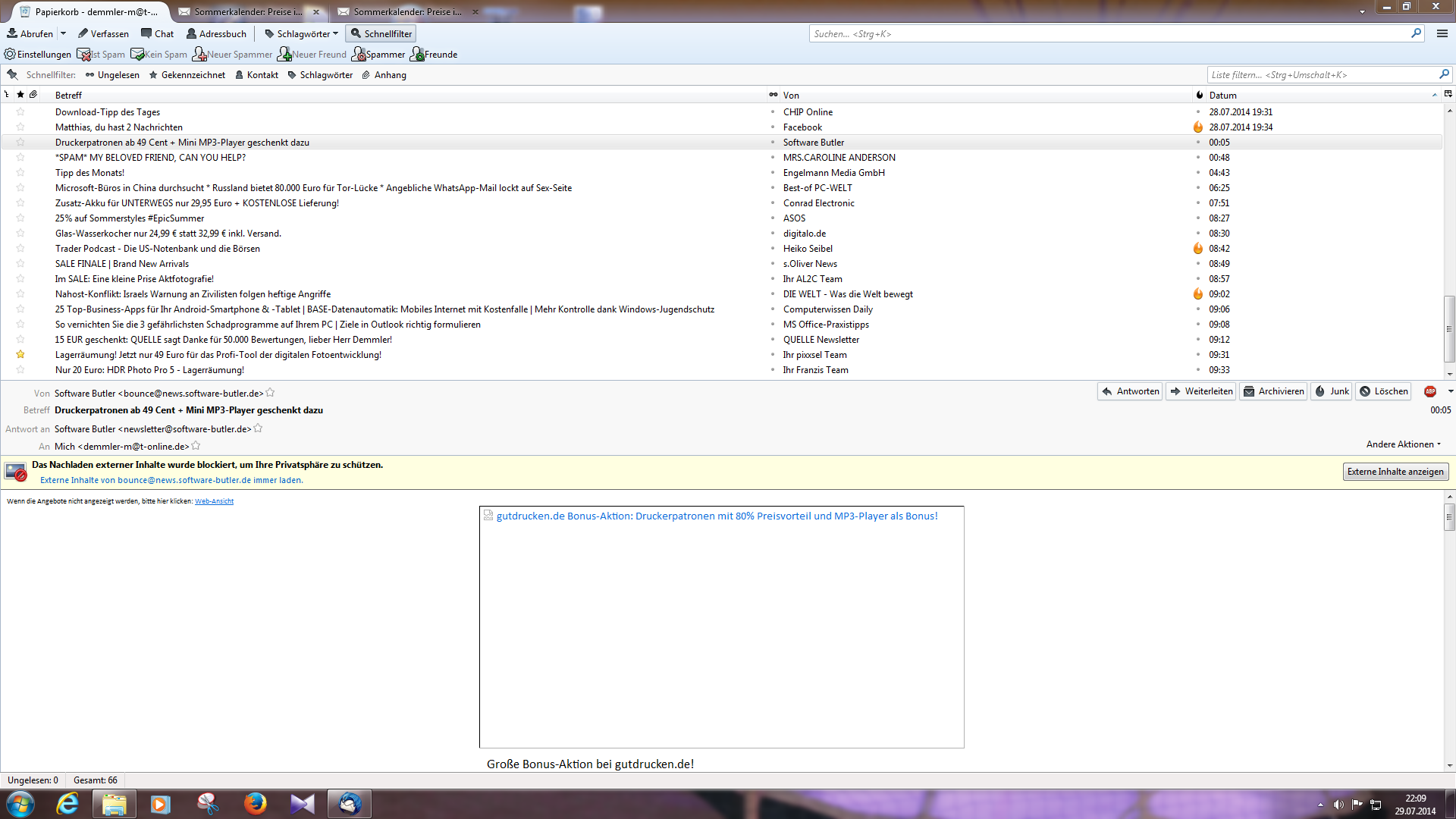
Task: Click the Chat toolbar icon
Action: tap(147, 33)
